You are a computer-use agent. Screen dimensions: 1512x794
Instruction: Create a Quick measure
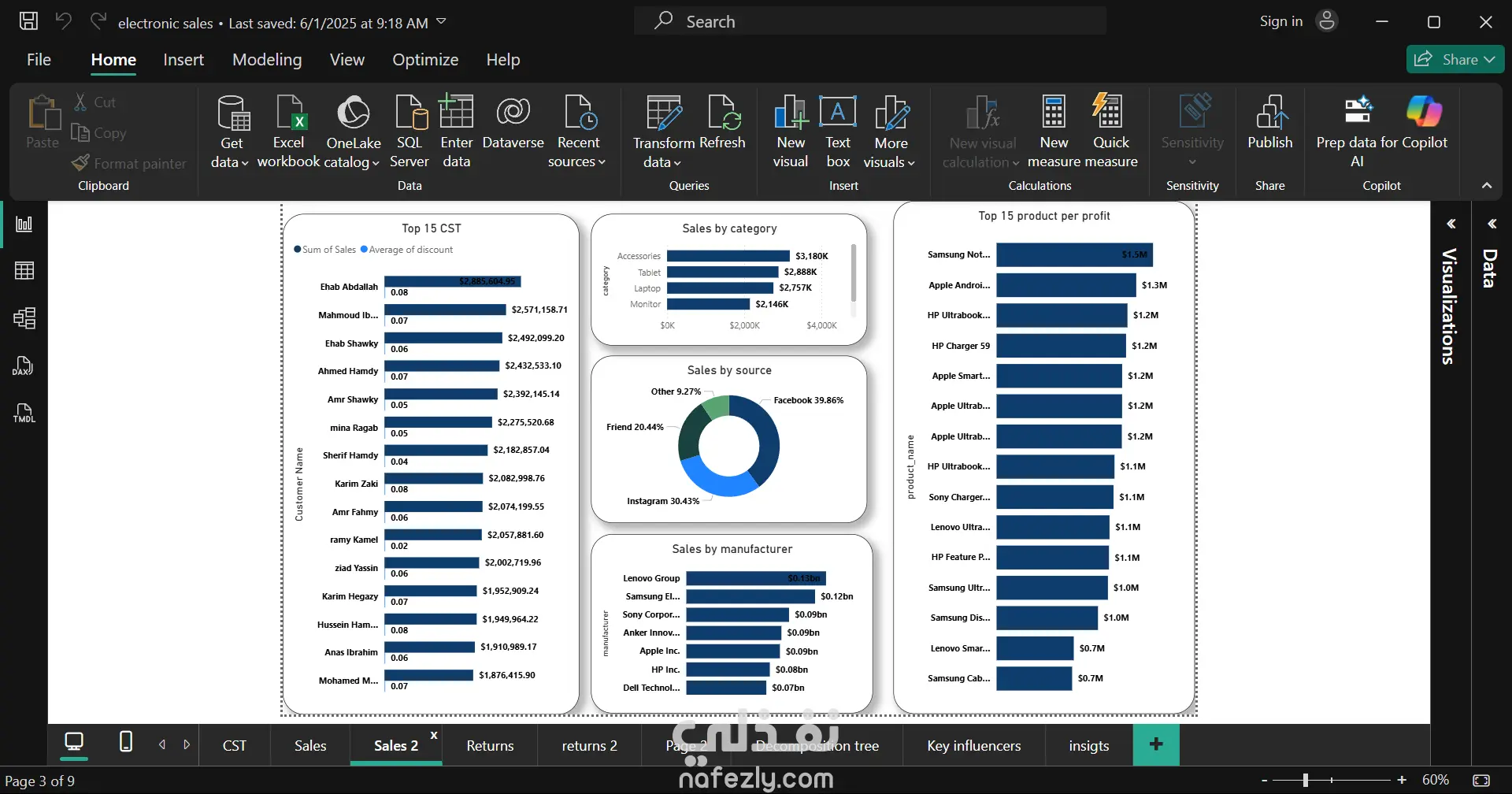tap(1110, 132)
